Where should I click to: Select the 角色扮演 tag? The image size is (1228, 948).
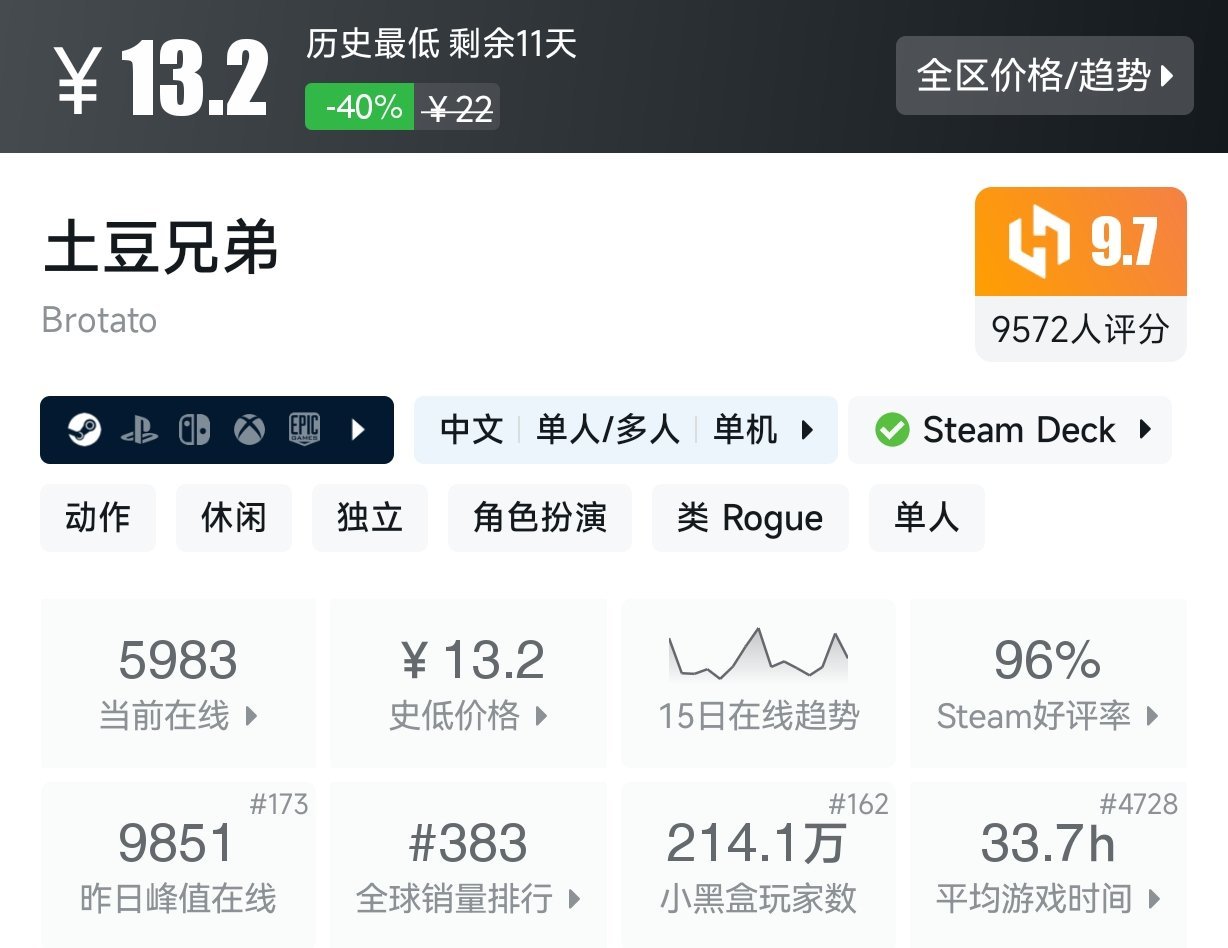click(x=540, y=518)
